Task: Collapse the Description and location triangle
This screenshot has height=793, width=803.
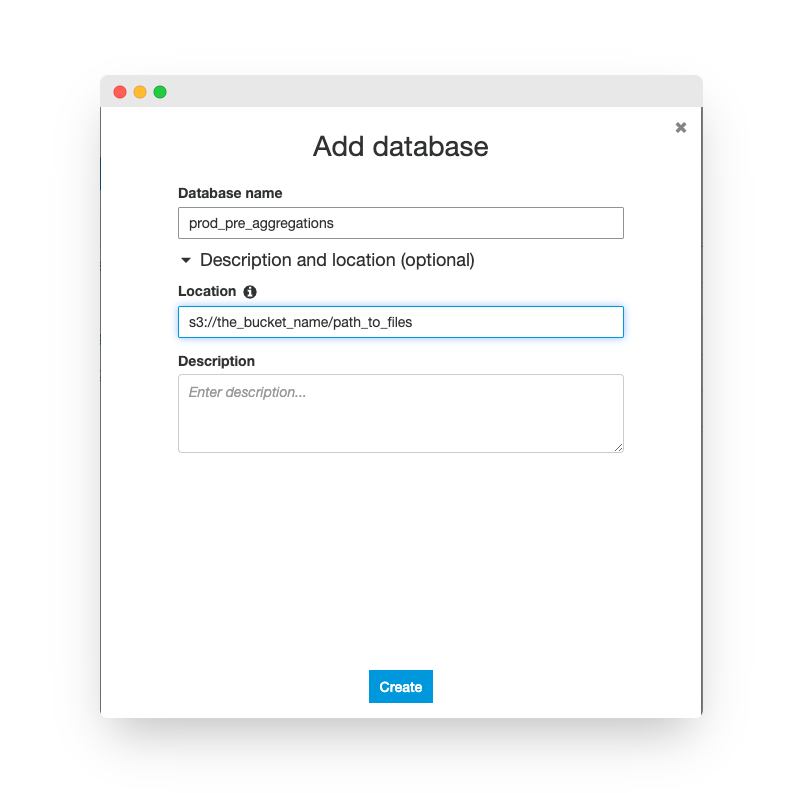Action: (186, 260)
